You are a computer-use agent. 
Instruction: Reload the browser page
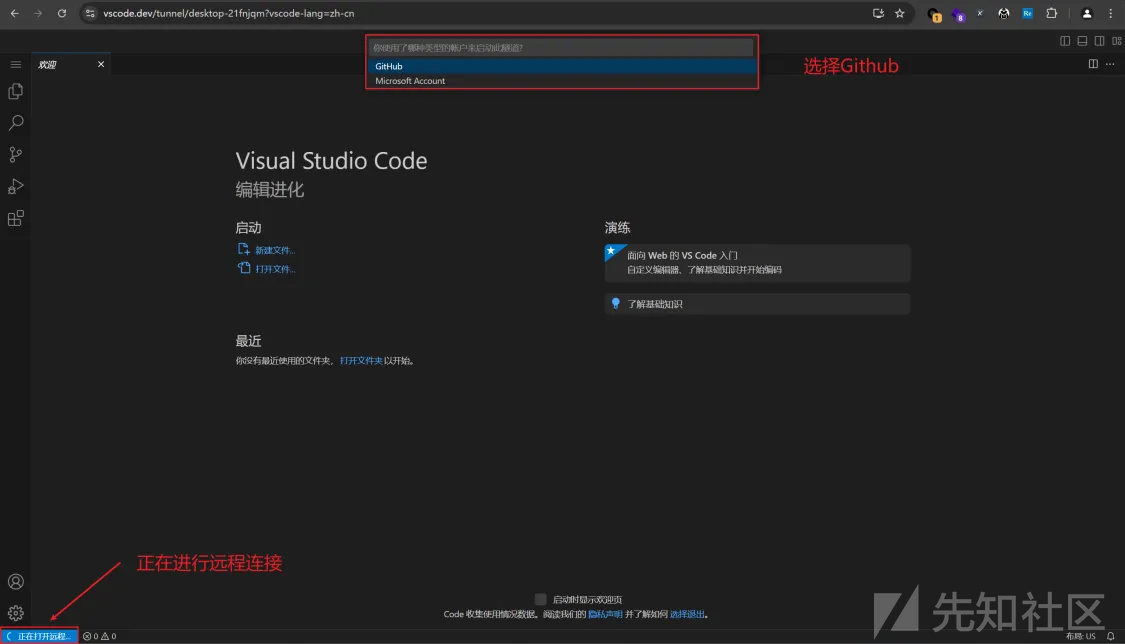click(62, 13)
